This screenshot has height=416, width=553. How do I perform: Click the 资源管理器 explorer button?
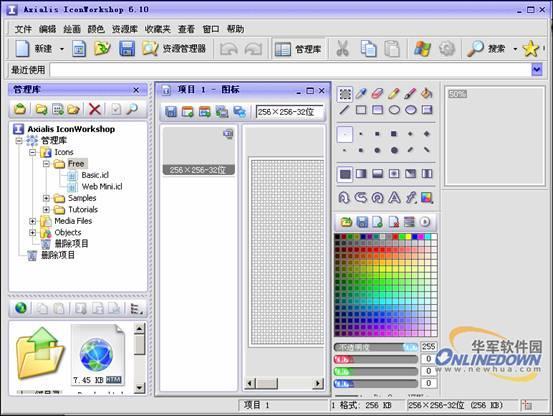pos(174,49)
